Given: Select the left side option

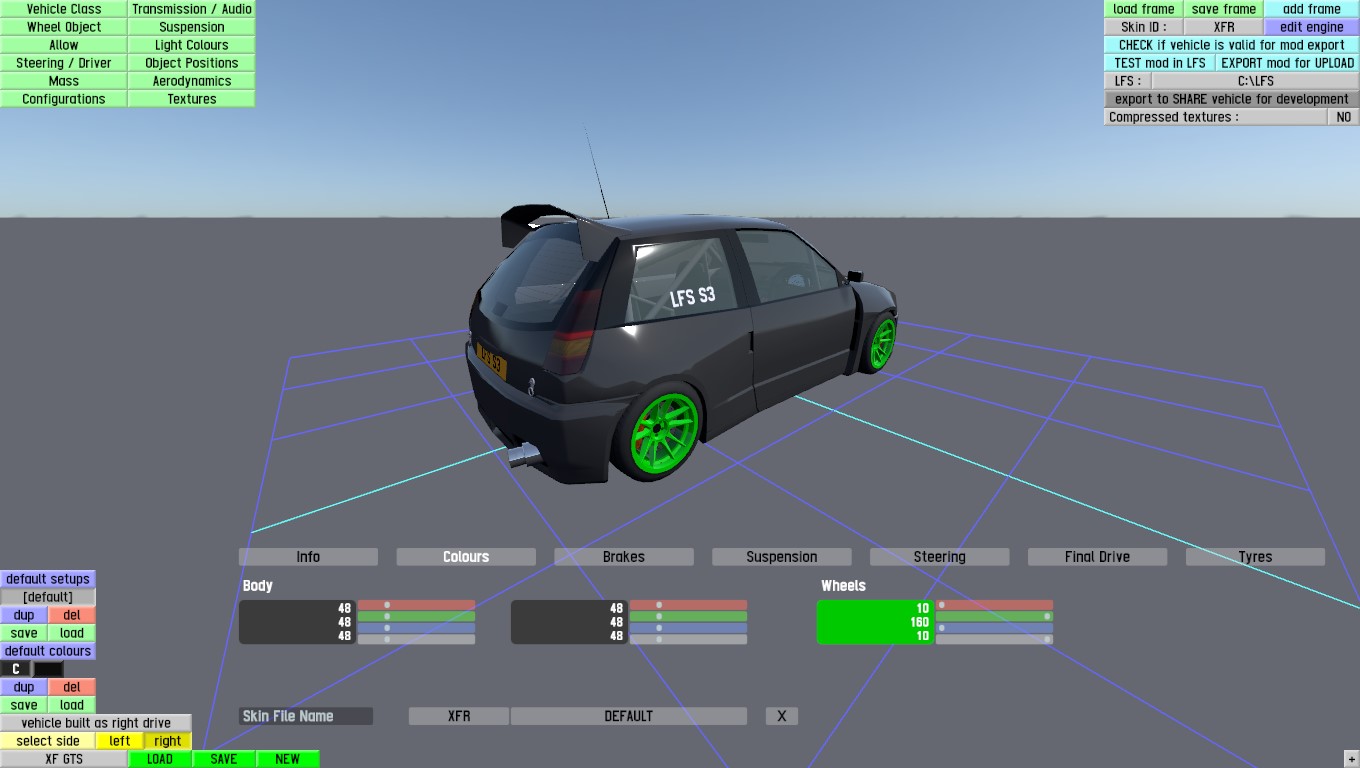Looking at the screenshot, I should (120, 741).
